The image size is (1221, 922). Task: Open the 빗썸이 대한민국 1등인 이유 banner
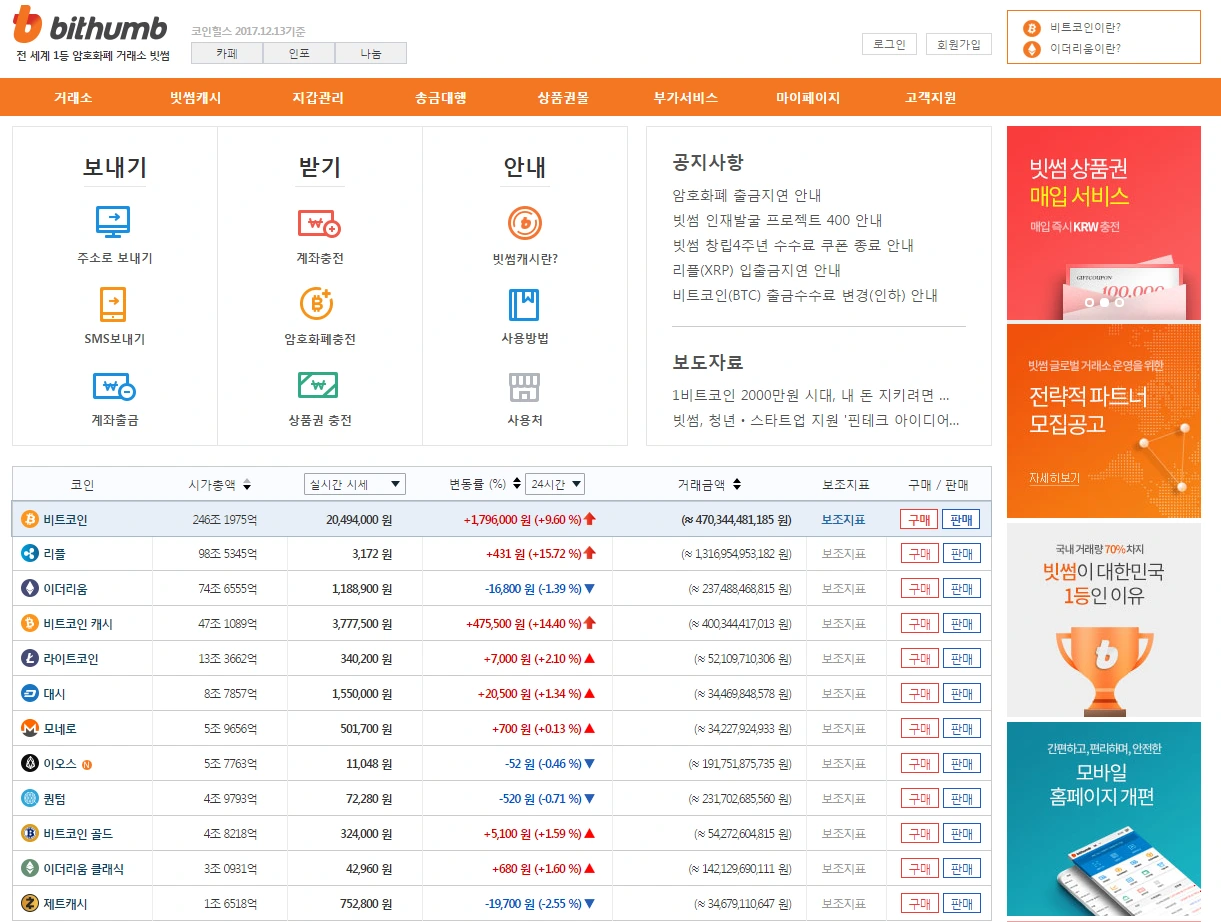click(x=1104, y=620)
